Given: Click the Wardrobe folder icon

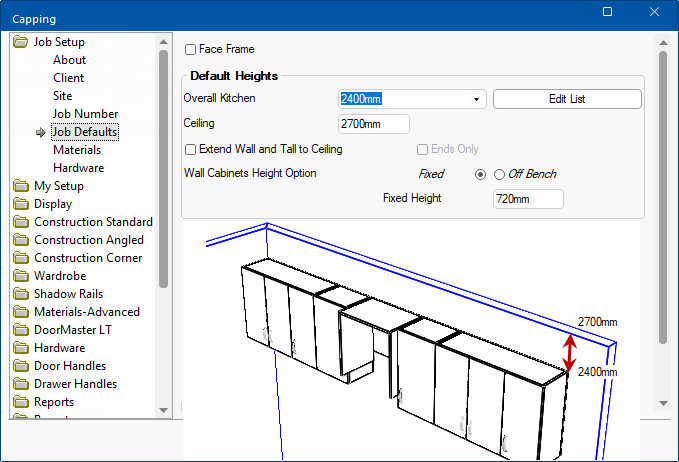Looking at the screenshot, I should pyautogui.click(x=21, y=276).
